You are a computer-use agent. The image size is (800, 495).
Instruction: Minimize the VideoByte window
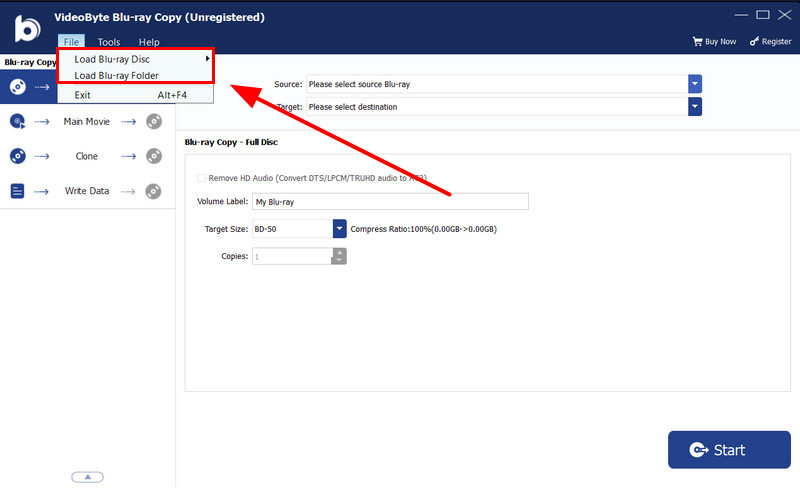tap(741, 15)
